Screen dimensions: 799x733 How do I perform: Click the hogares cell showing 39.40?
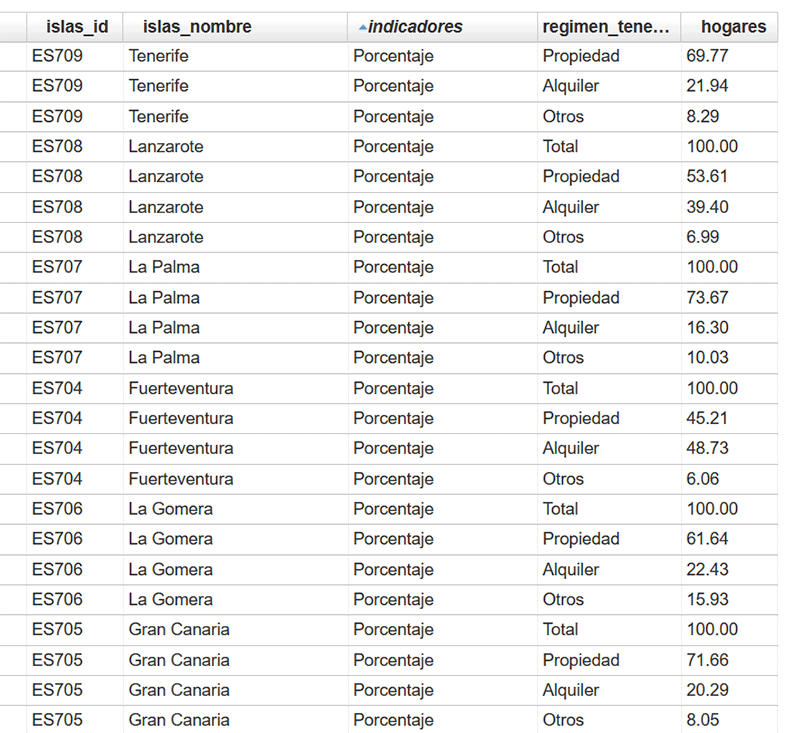[707, 207]
